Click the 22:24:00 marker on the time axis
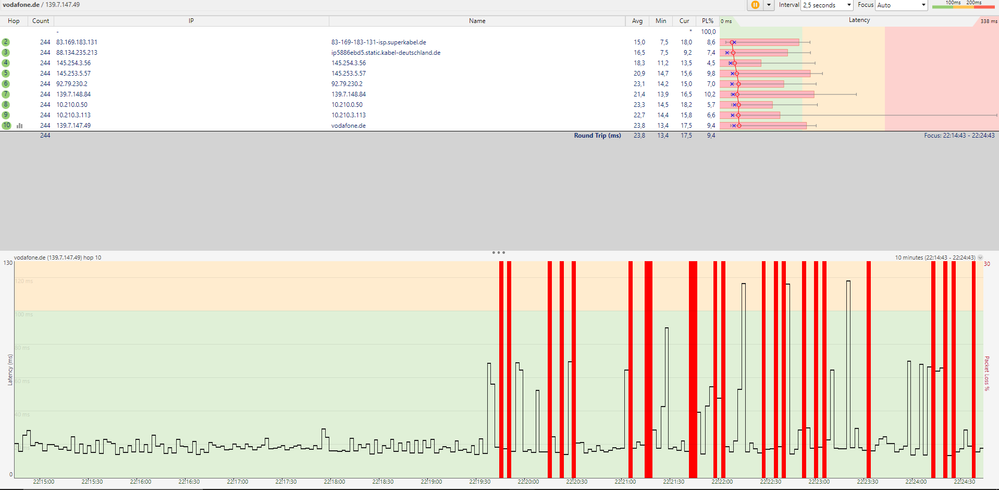The width and height of the screenshot is (999, 490). pyautogui.click(x=916, y=482)
